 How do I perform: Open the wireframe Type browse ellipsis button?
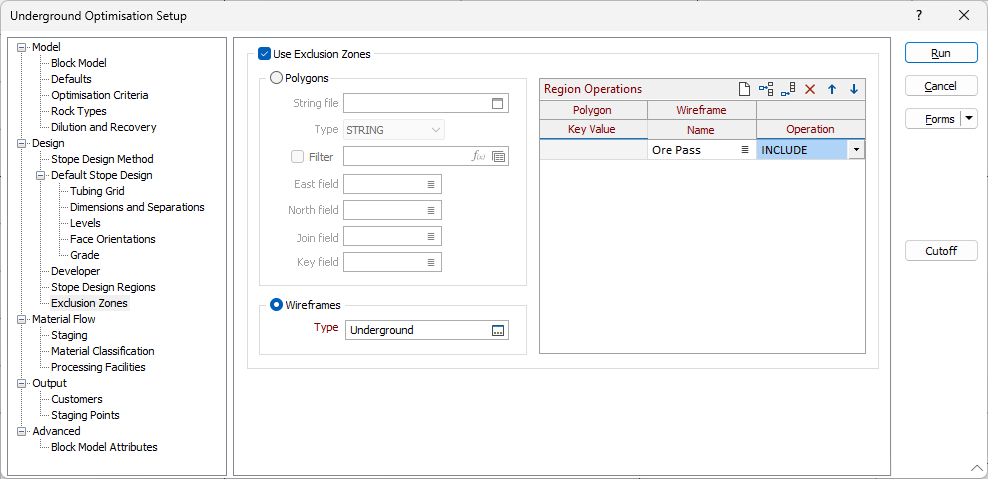click(498, 330)
